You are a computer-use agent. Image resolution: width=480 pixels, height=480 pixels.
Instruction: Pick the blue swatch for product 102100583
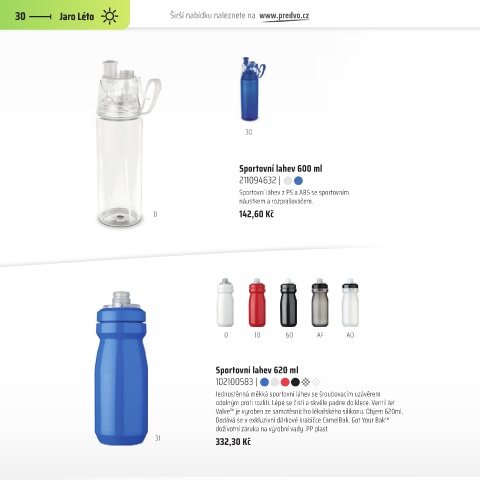(264, 382)
